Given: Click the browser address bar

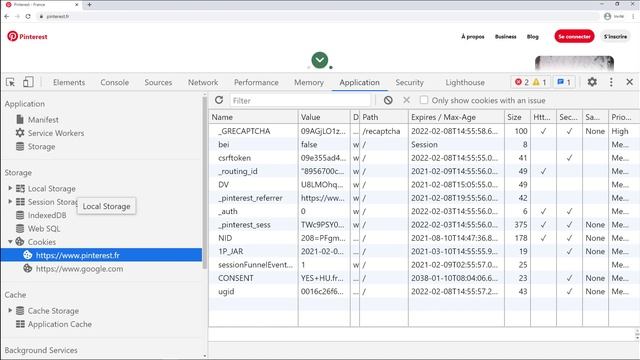Looking at the screenshot, I should click(x=318, y=16).
